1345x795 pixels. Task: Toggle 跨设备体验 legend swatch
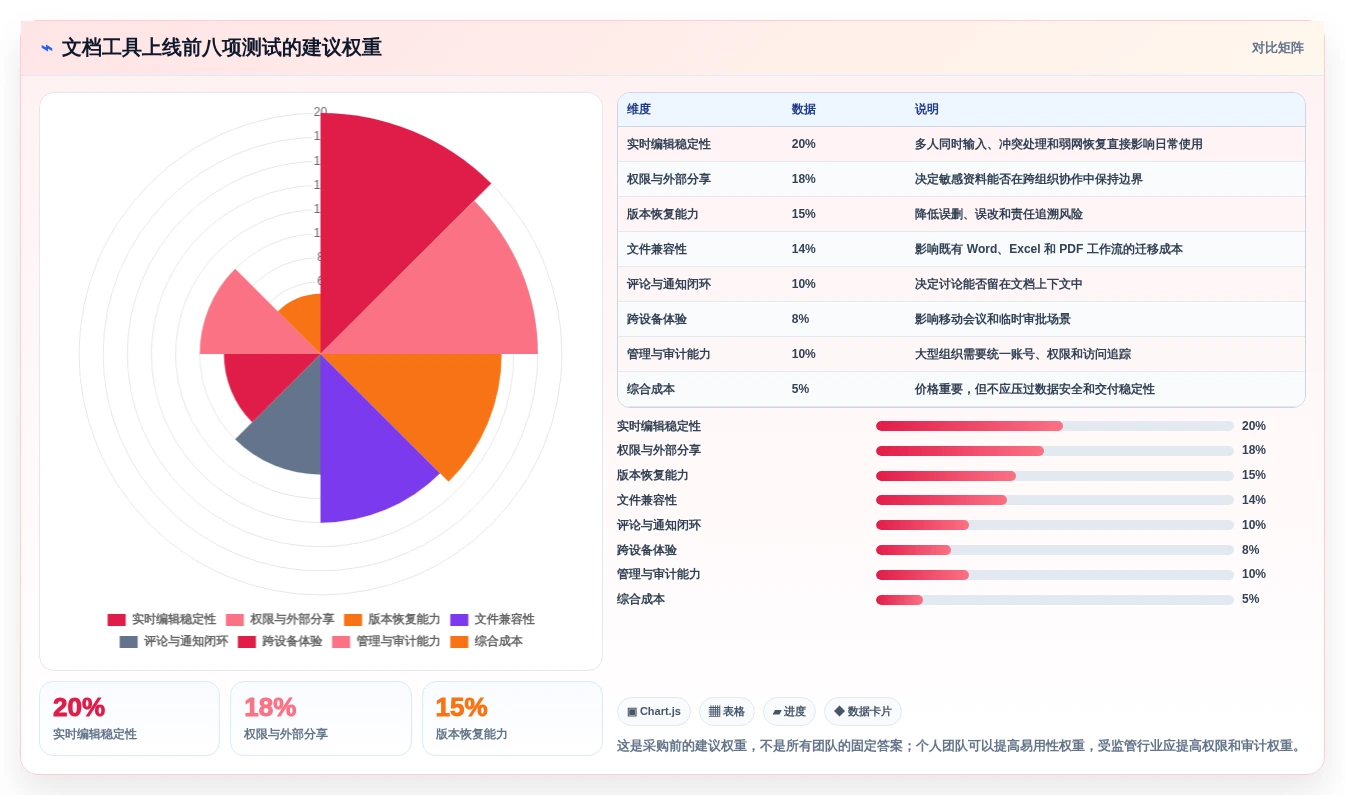pos(247,642)
